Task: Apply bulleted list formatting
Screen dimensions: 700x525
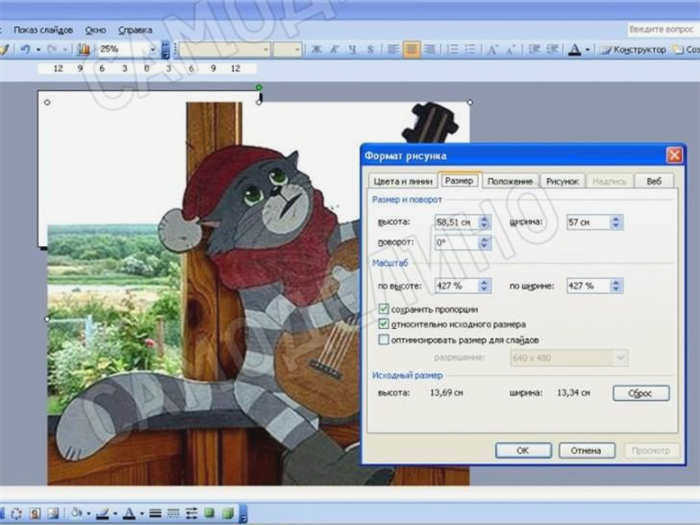Action: (x=470, y=49)
